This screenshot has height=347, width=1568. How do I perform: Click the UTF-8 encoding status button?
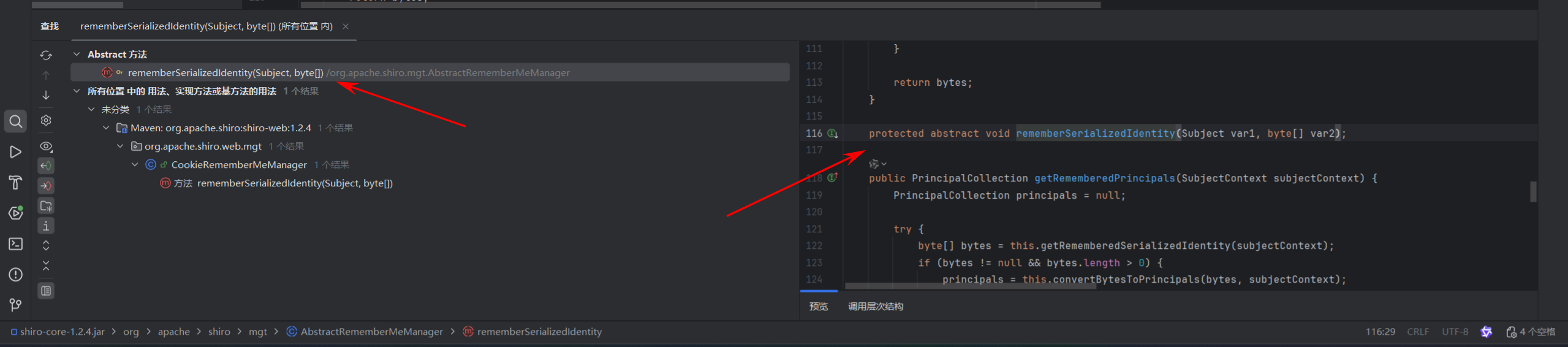[x=1455, y=332]
